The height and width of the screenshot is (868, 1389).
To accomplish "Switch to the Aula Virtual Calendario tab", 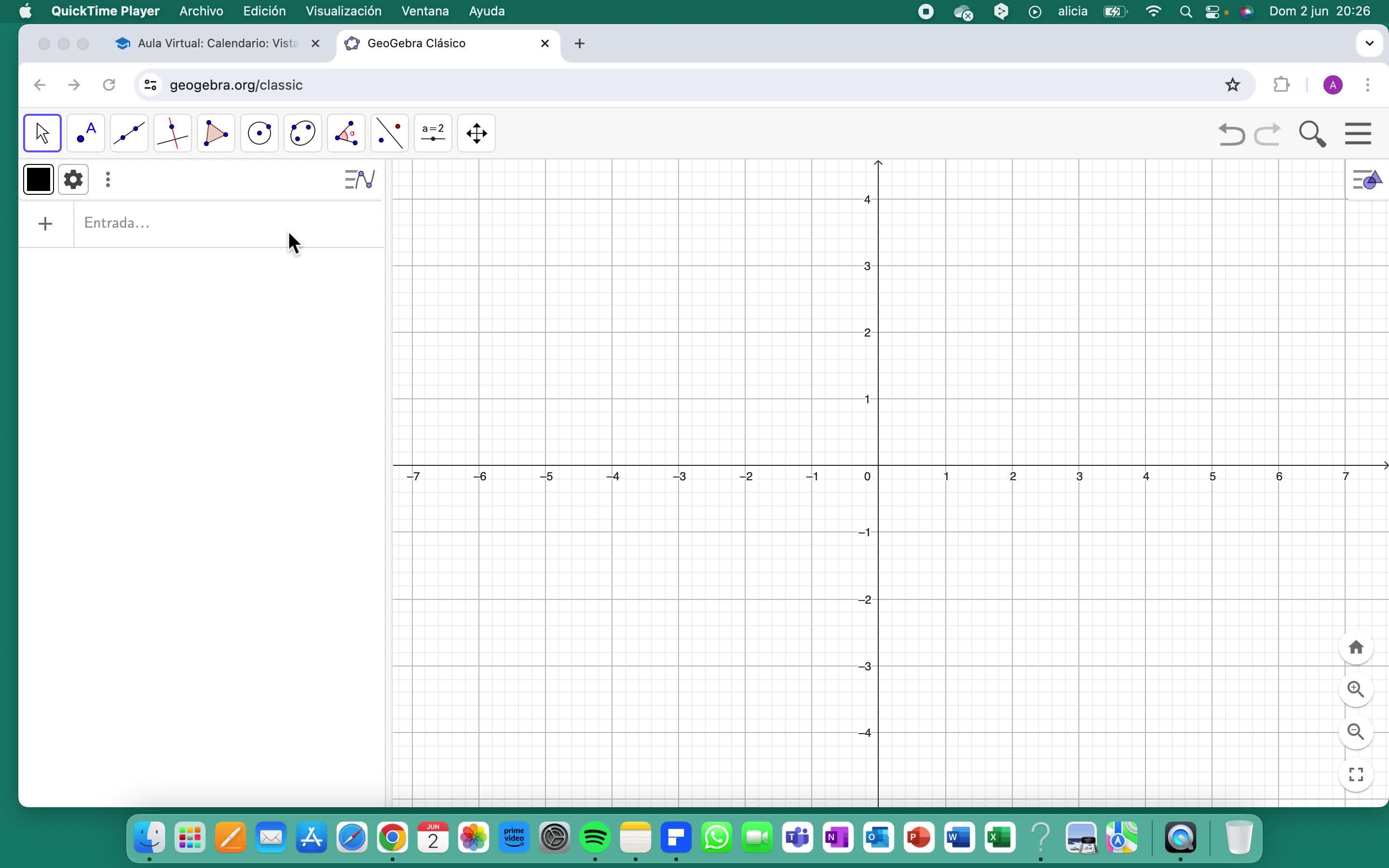I will tap(217, 43).
